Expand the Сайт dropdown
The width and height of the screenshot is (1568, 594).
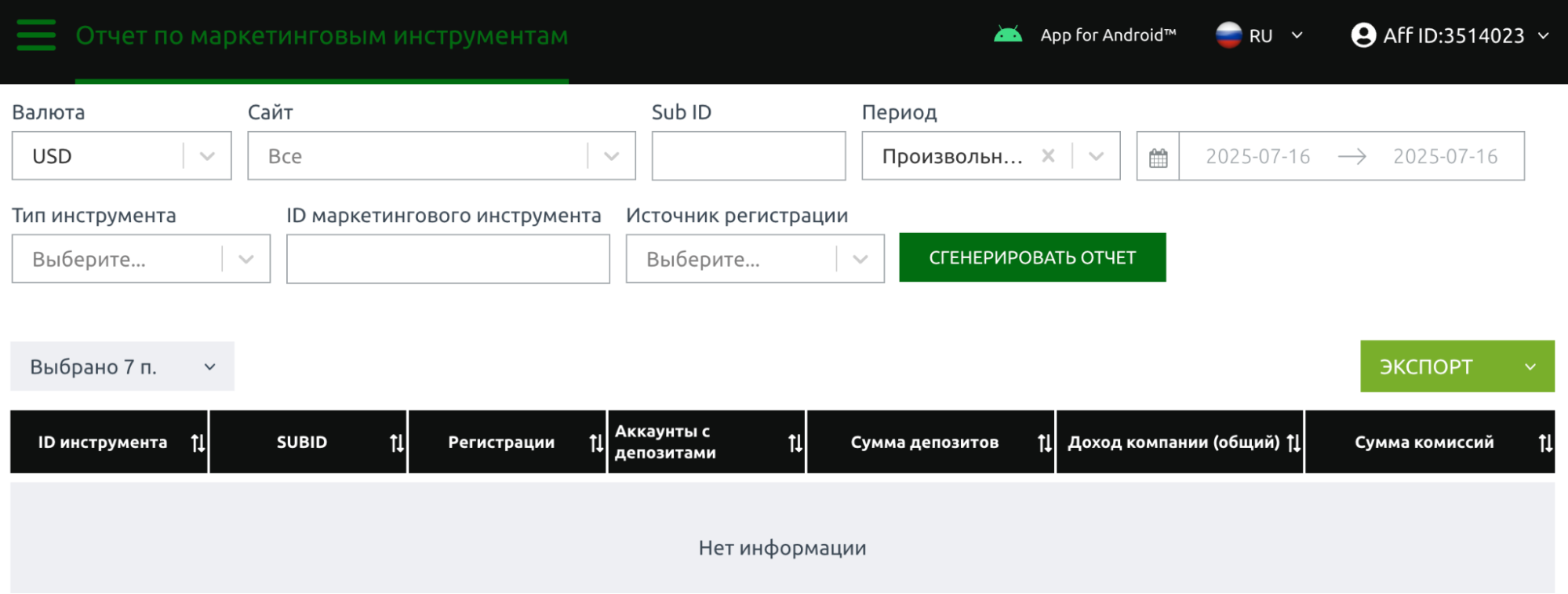[x=441, y=156]
